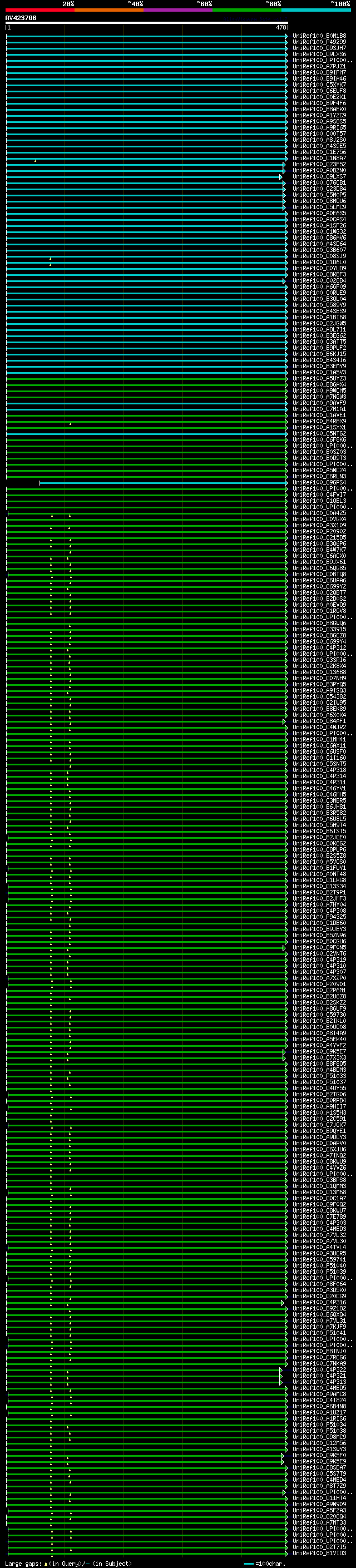Click the red ~20% identity legend segment
This screenshot has width=356, height=1568.
[x=40, y=10]
